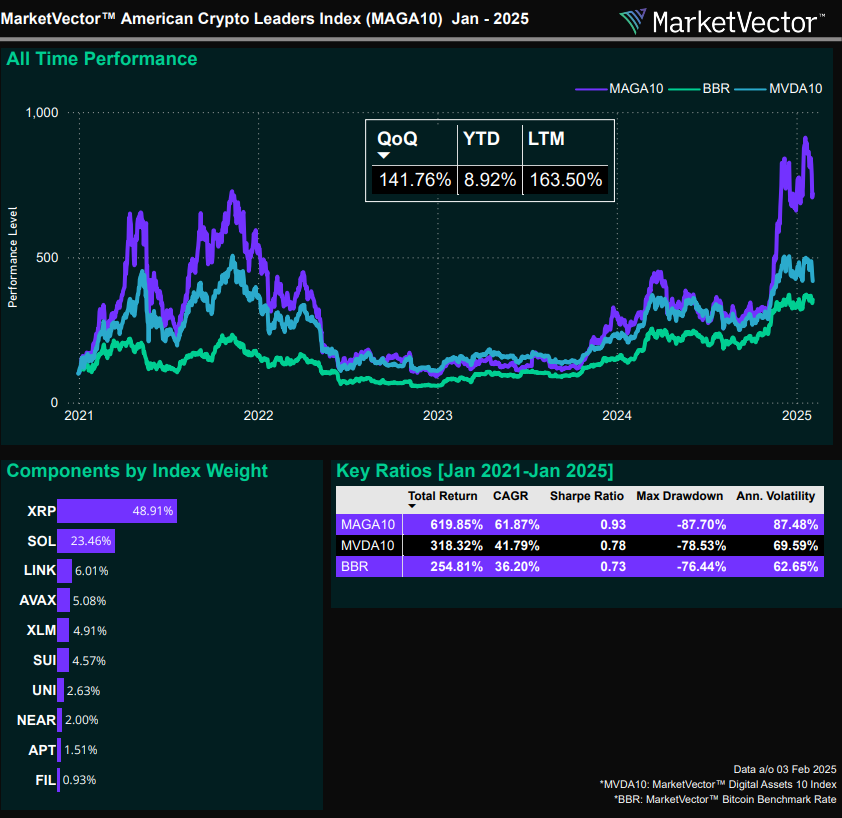This screenshot has width=842, height=818.
Task: Click the 0.93% FIL weight value
Action: [79, 780]
